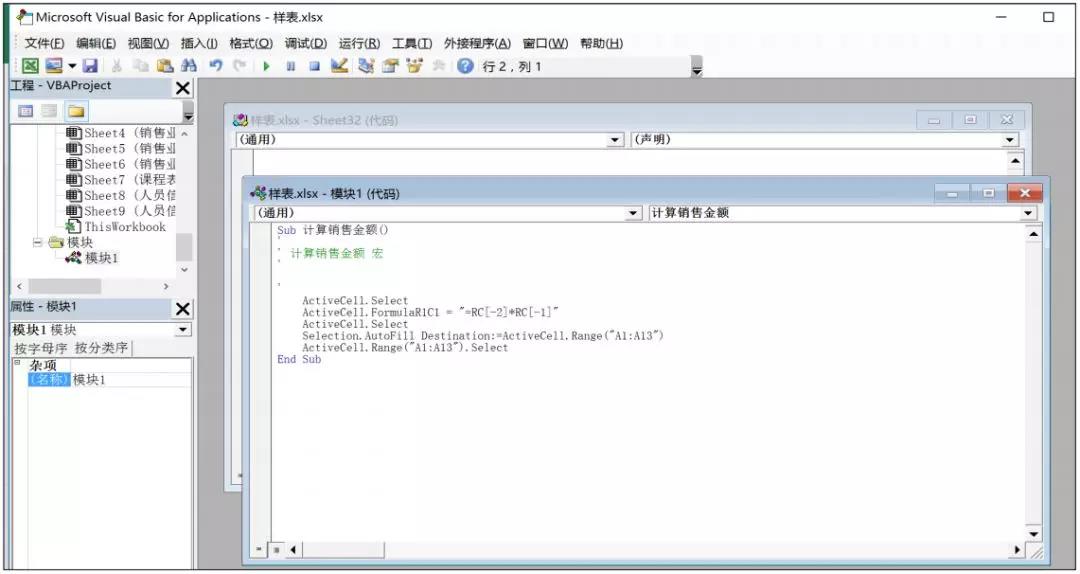Pause execution with the Break icon
The width and height of the screenshot is (1080, 574).
pos(291,66)
